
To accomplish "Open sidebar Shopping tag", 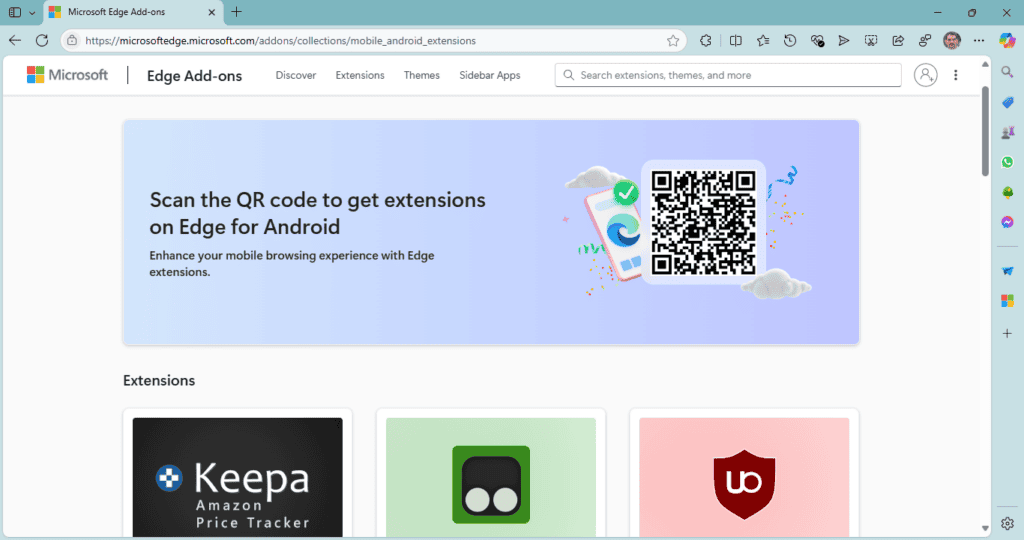I will (1007, 103).
